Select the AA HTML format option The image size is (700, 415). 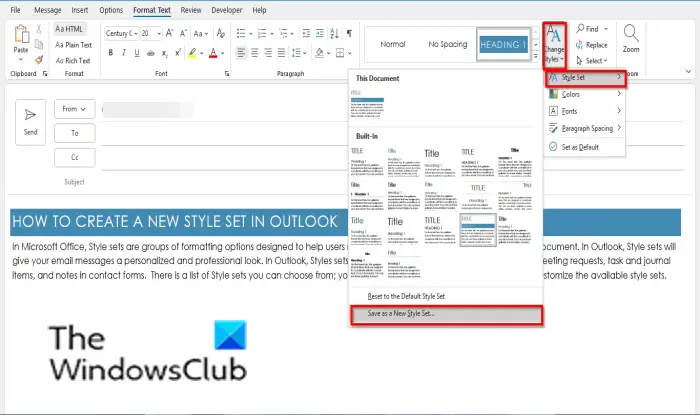click(69, 29)
